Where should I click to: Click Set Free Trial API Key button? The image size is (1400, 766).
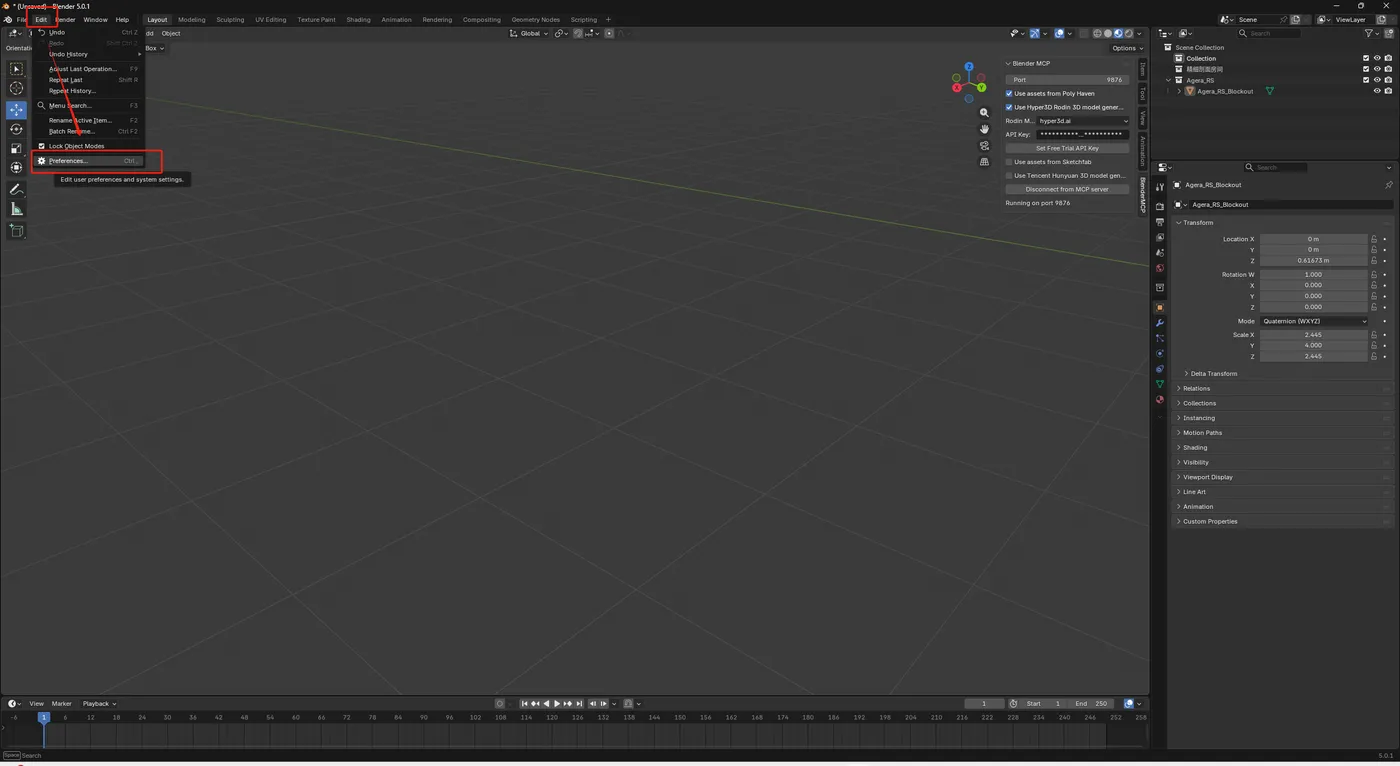[x=1067, y=148]
